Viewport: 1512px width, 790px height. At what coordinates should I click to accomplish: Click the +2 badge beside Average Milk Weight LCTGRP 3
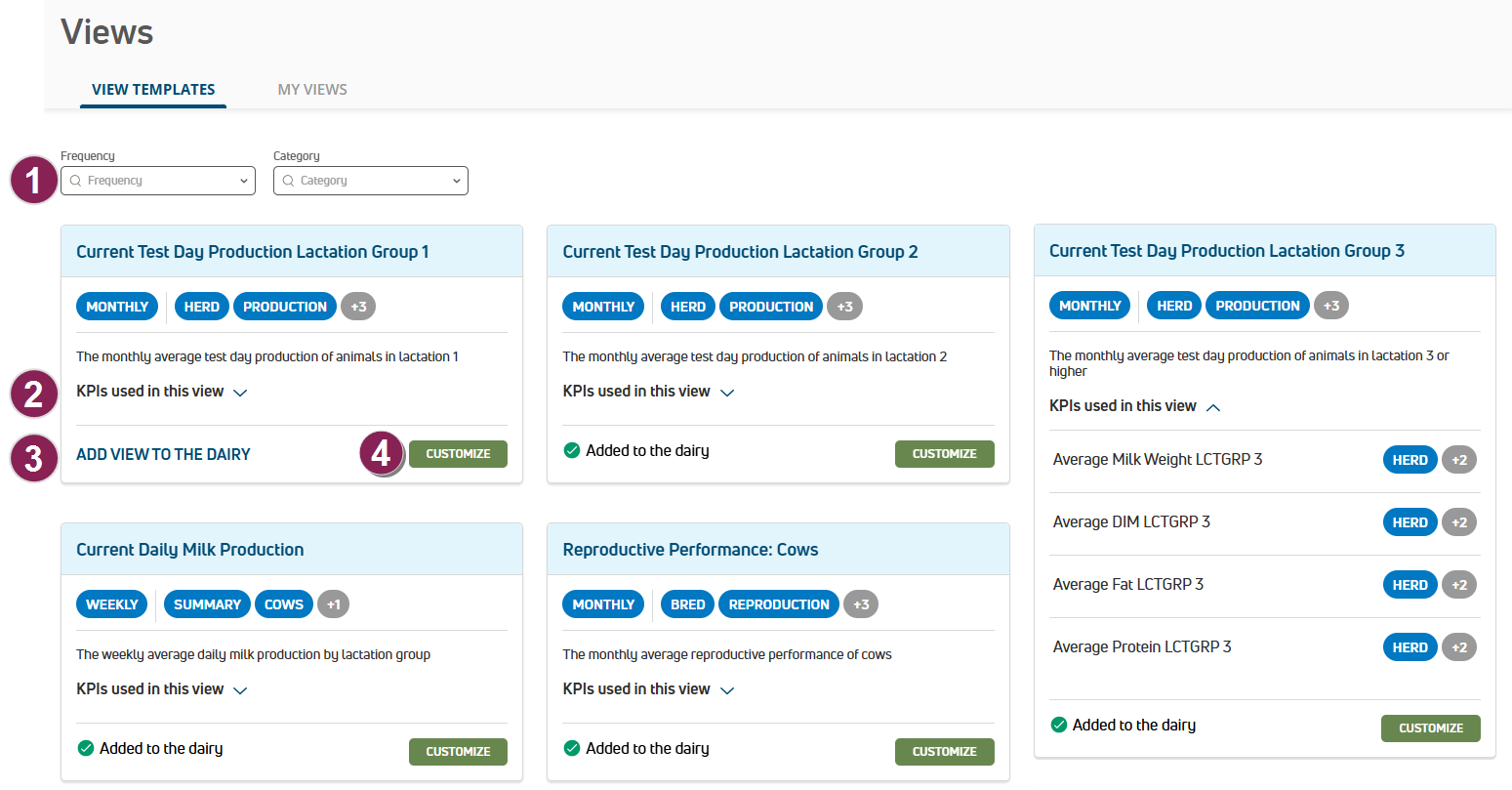pyautogui.click(x=1459, y=460)
